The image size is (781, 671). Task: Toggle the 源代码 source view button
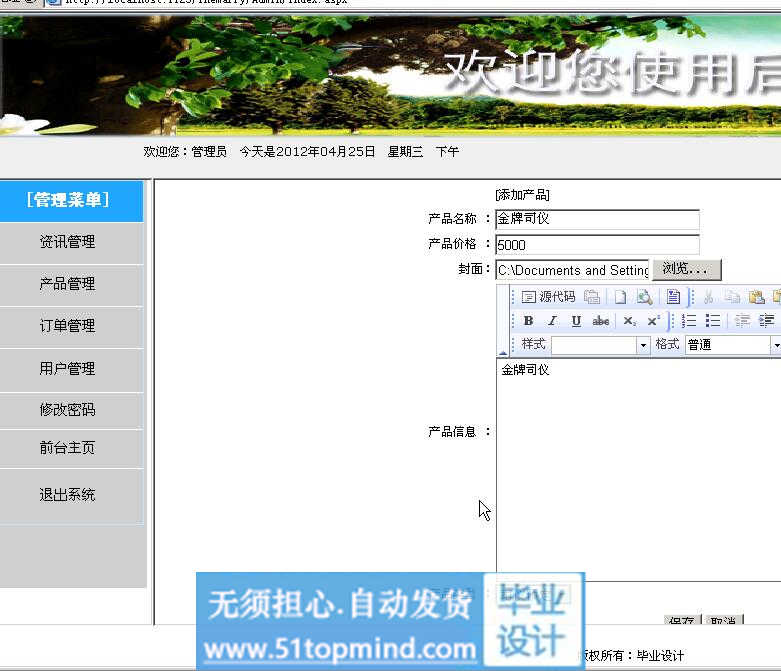(x=548, y=297)
